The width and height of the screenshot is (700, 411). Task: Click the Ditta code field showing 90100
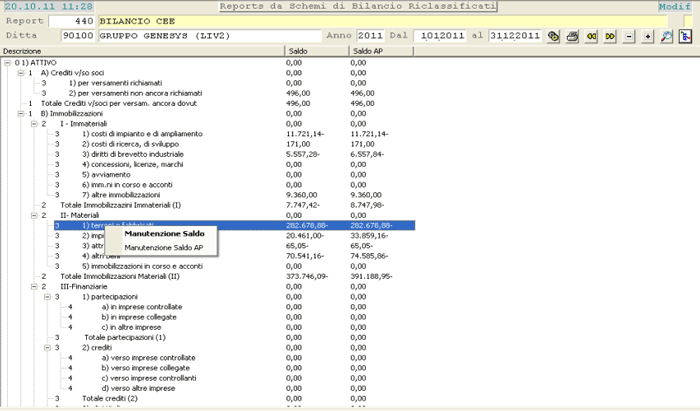pos(78,35)
